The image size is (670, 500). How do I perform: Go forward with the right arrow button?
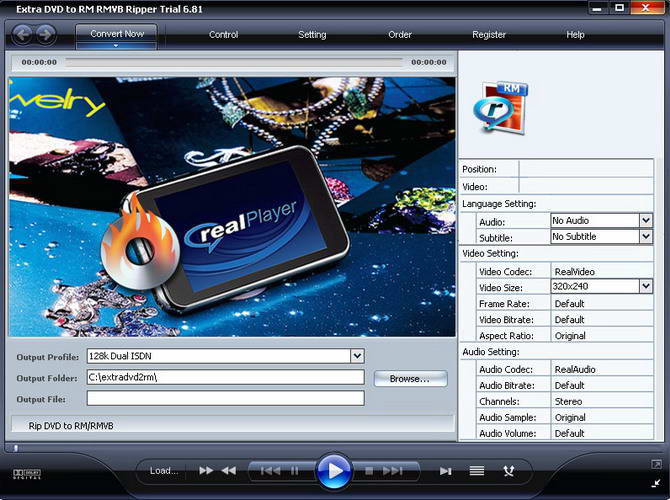[x=45, y=34]
